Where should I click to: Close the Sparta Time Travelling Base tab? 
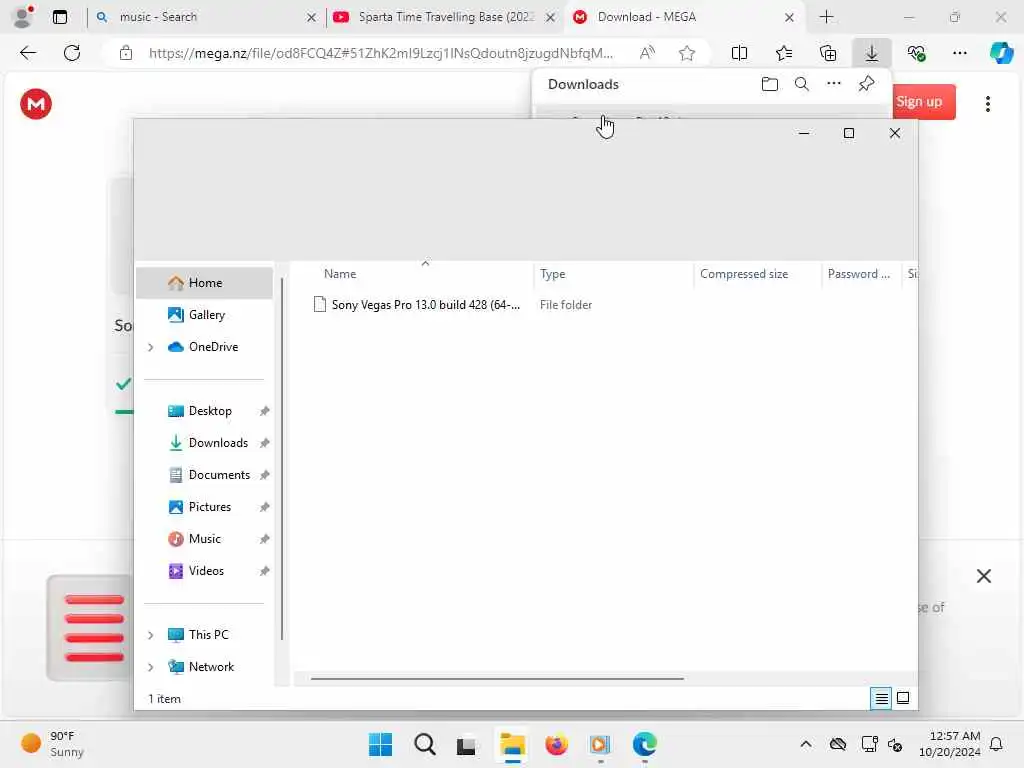point(551,18)
